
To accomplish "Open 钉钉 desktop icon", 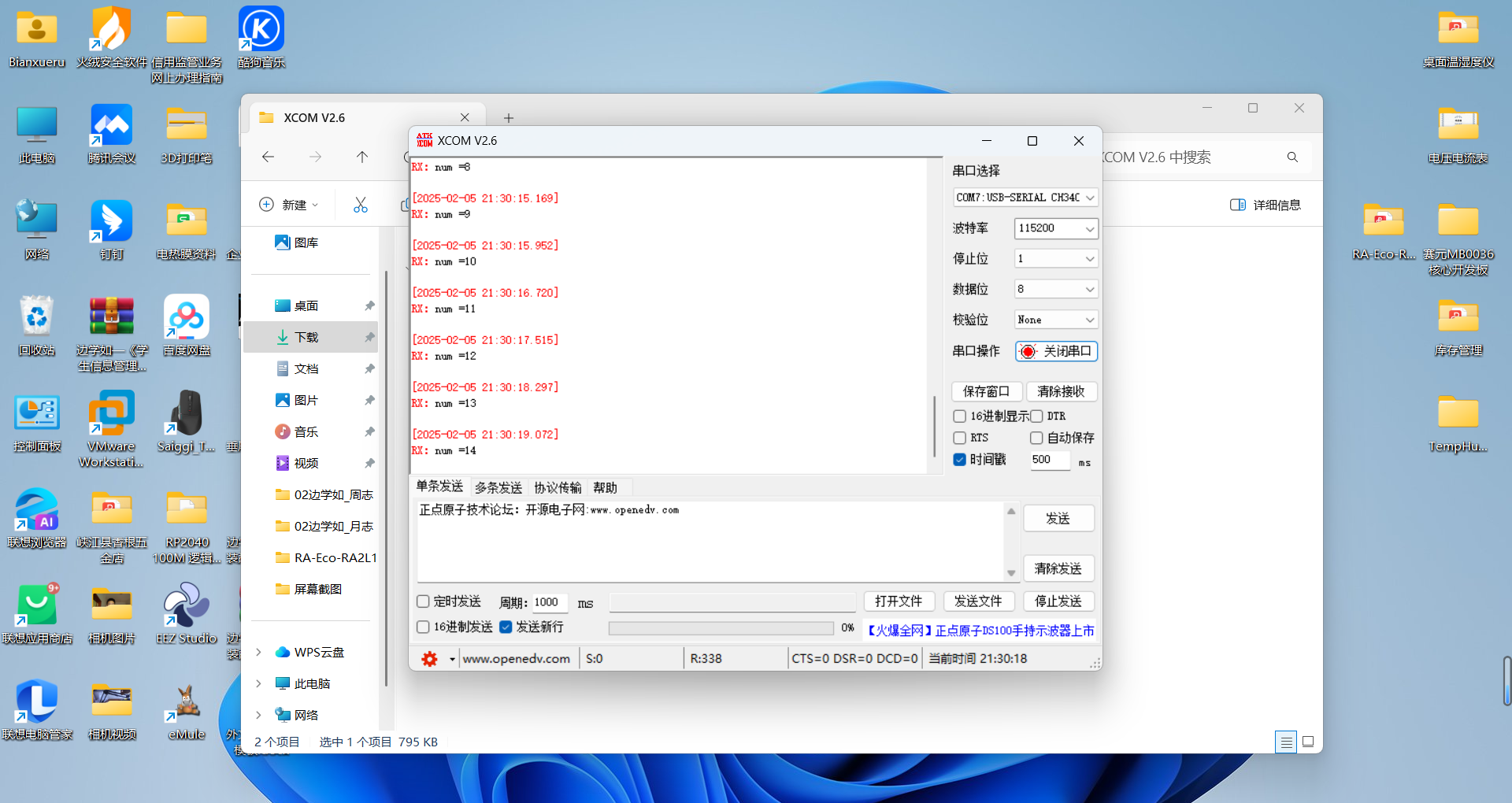I will (x=112, y=230).
